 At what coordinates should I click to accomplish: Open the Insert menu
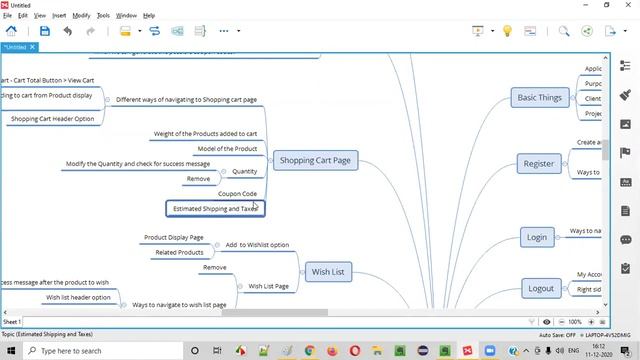click(59, 16)
